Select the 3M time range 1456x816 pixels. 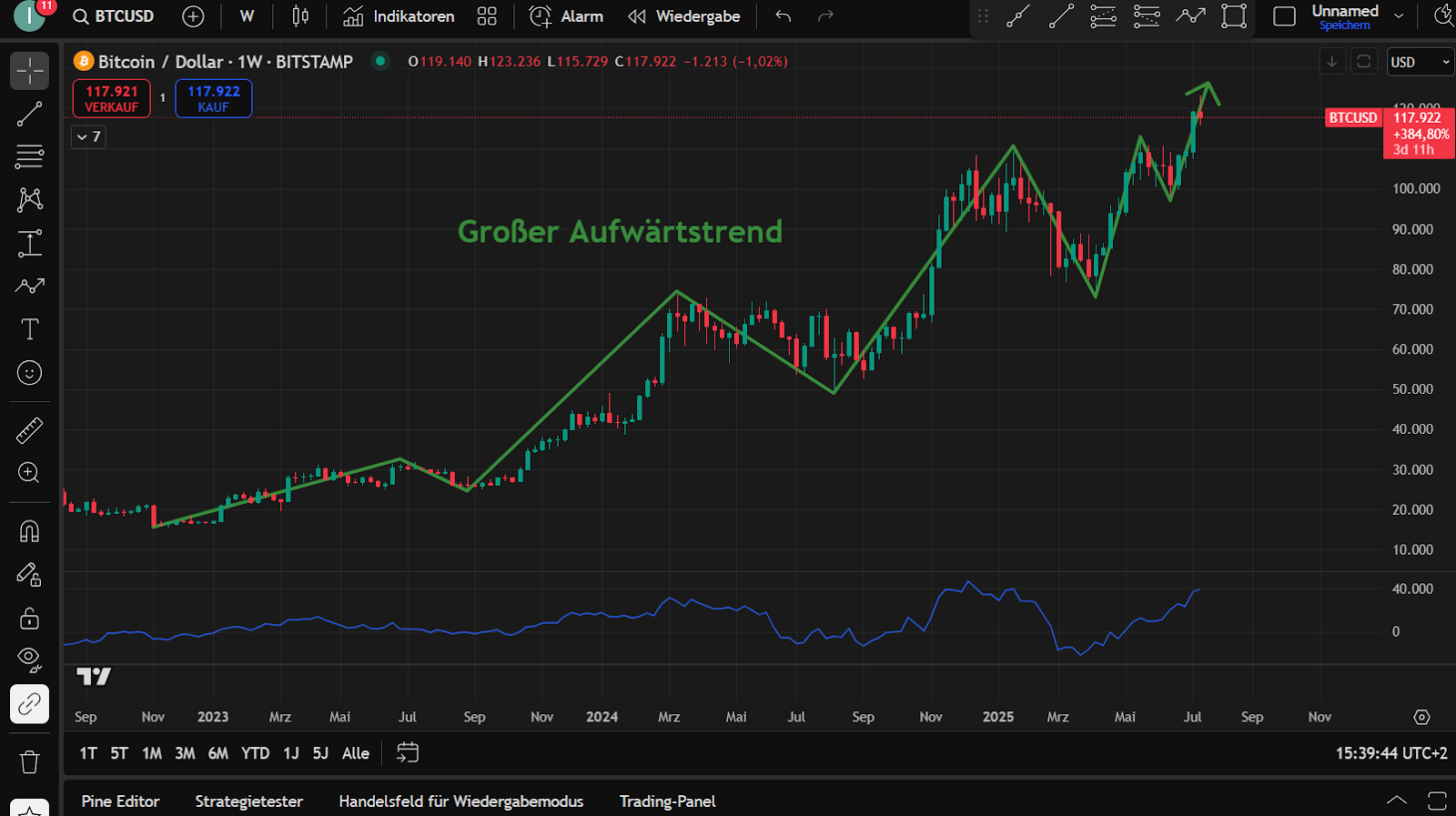point(185,753)
